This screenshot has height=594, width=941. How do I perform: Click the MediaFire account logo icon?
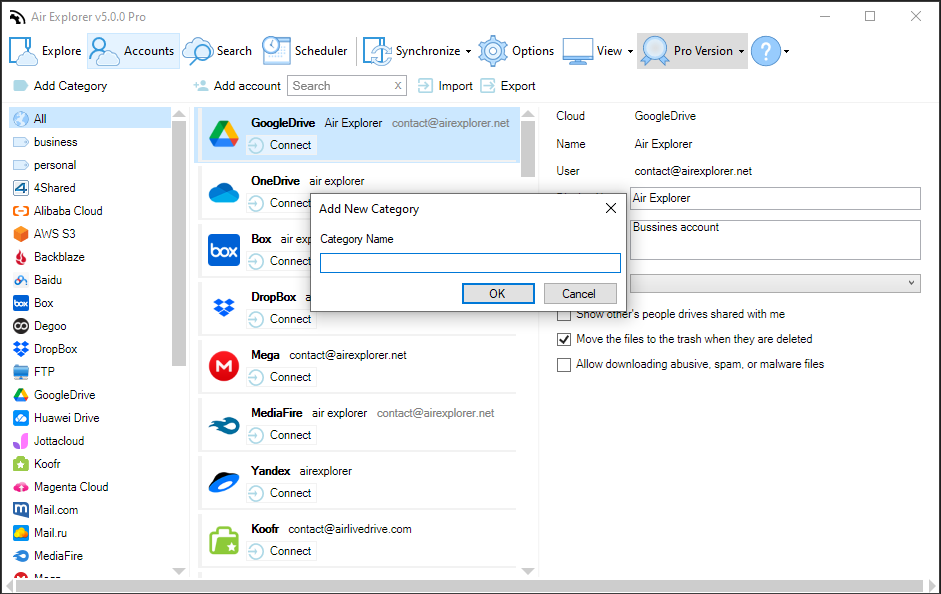coord(224,425)
